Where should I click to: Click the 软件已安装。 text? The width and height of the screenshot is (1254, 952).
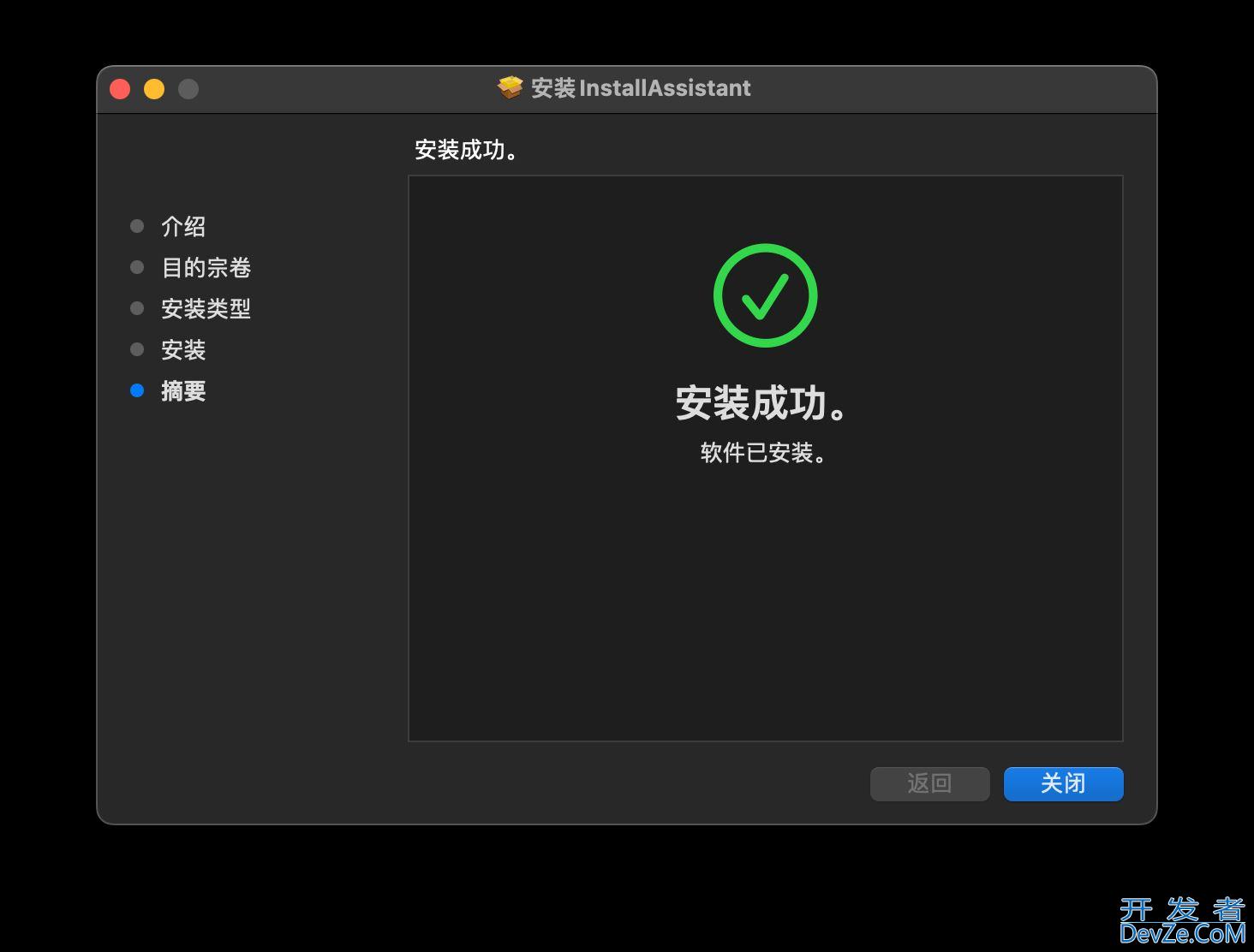[x=764, y=453]
